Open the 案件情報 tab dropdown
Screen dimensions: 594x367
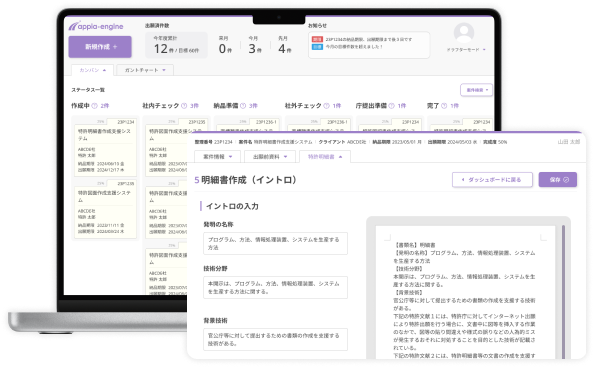pyautogui.click(x=217, y=156)
